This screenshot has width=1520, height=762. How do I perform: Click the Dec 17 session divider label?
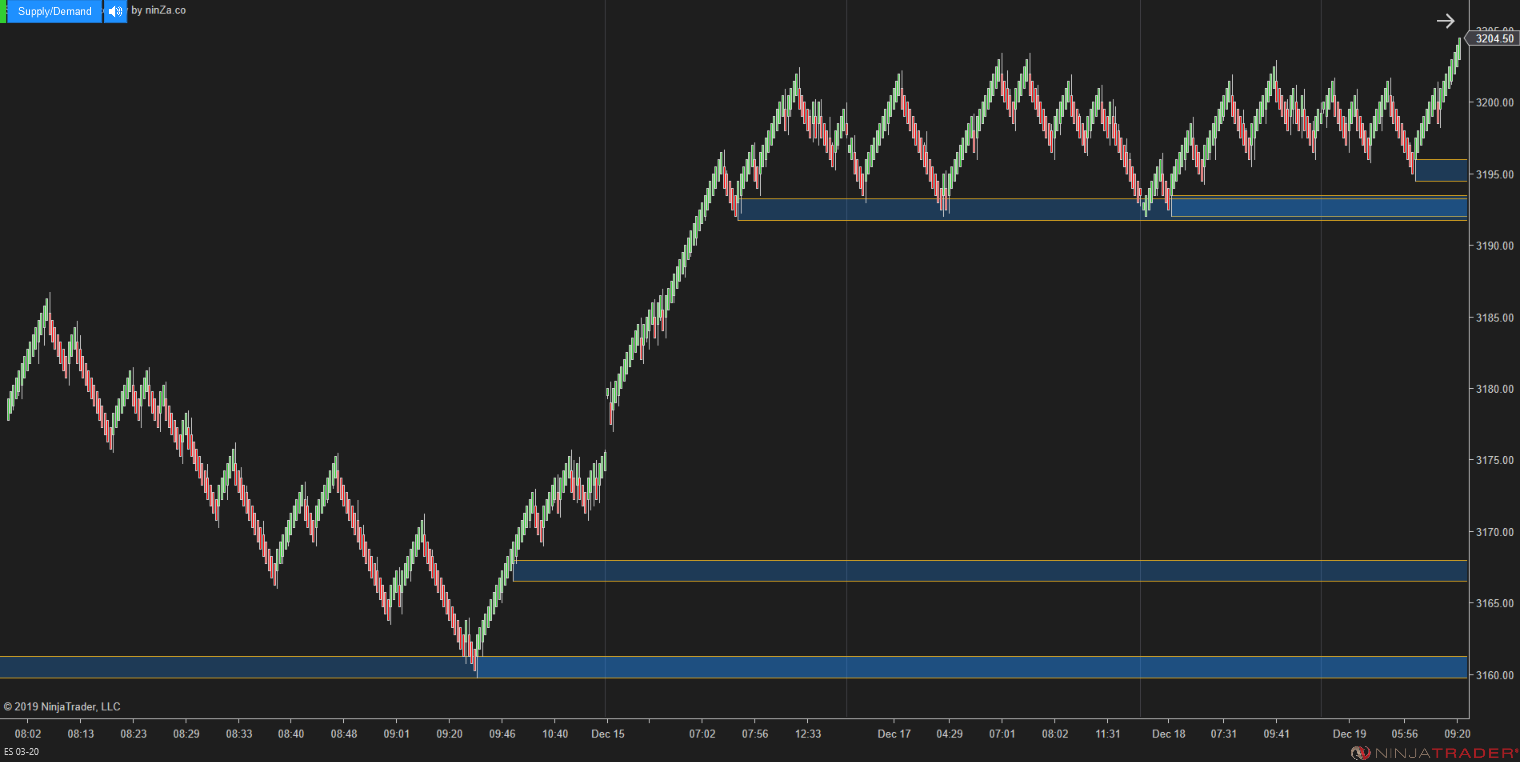pyautogui.click(x=894, y=733)
